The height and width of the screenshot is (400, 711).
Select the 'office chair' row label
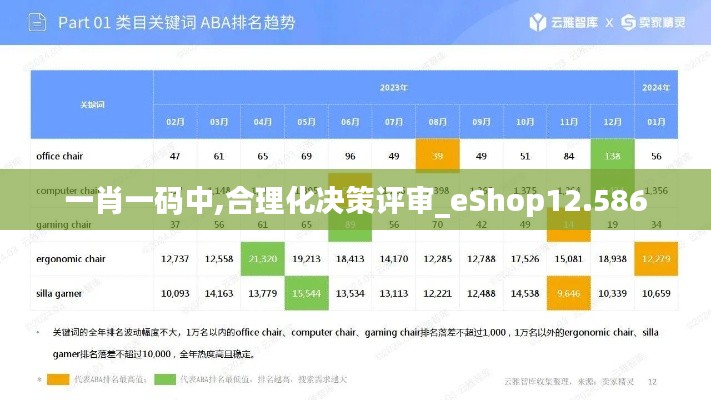click(x=59, y=156)
